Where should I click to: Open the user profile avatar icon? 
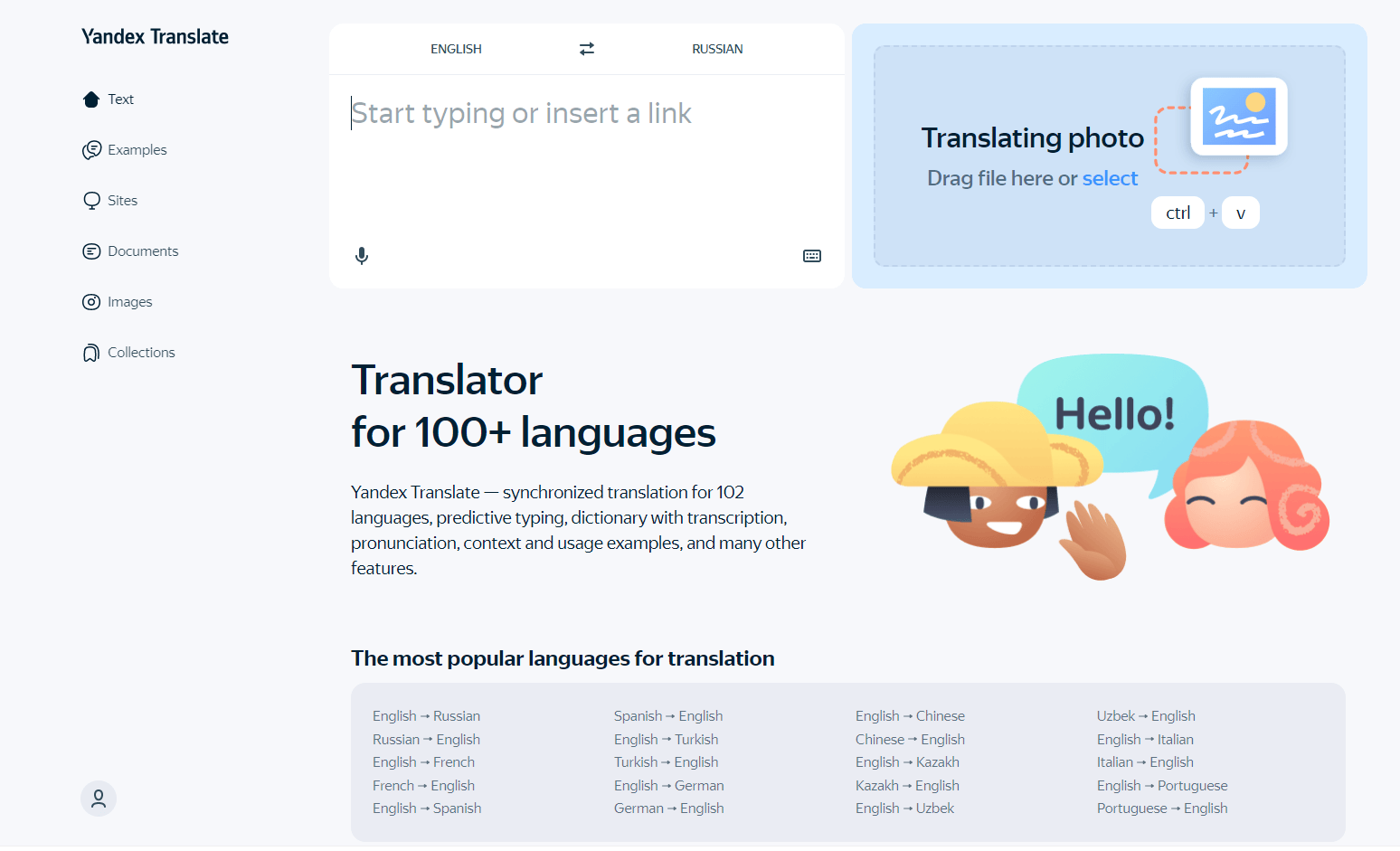[x=99, y=799]
